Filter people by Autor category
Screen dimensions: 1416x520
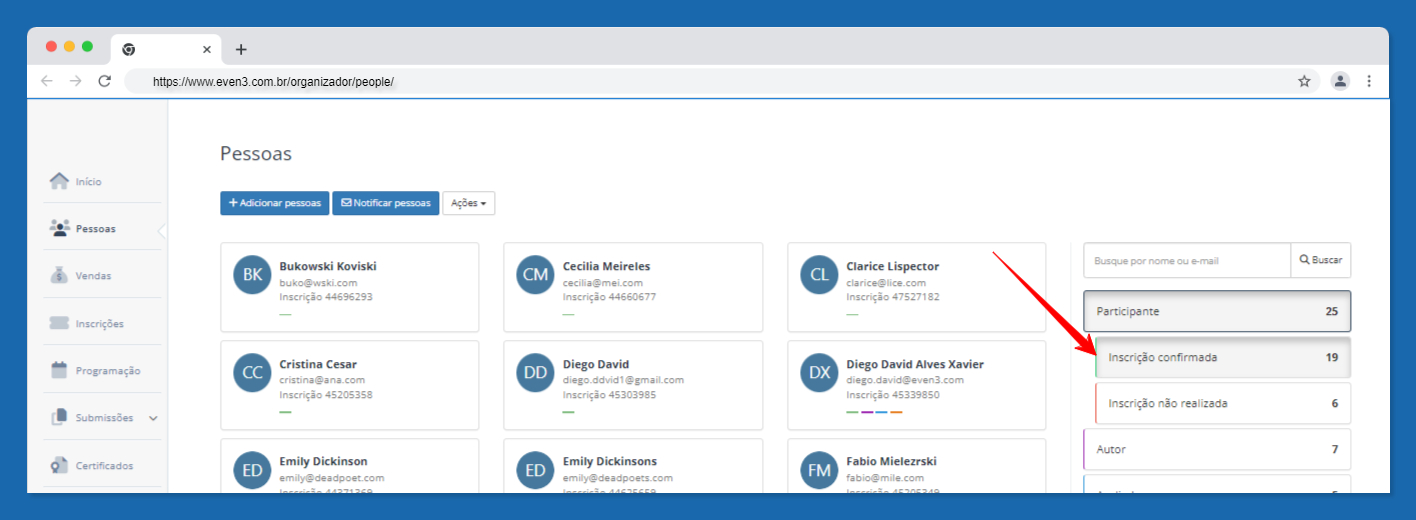click(x=1217, y=449)
